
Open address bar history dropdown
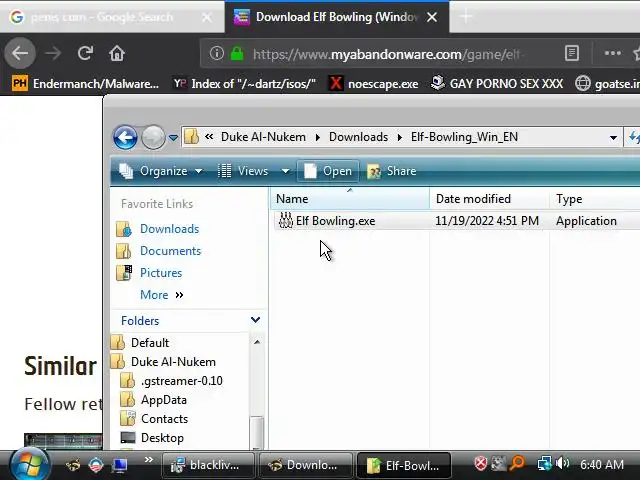pos(613,138)
